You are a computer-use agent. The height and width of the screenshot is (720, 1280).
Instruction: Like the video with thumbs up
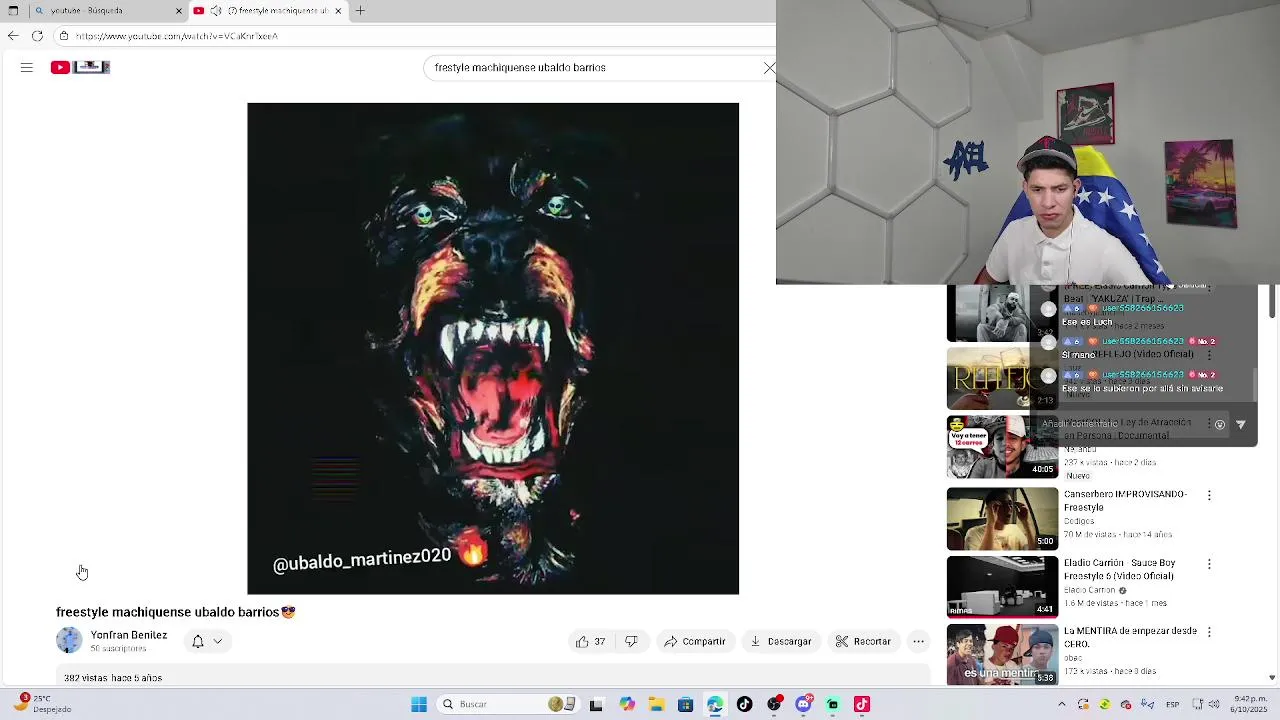click(x=590, y=642)
